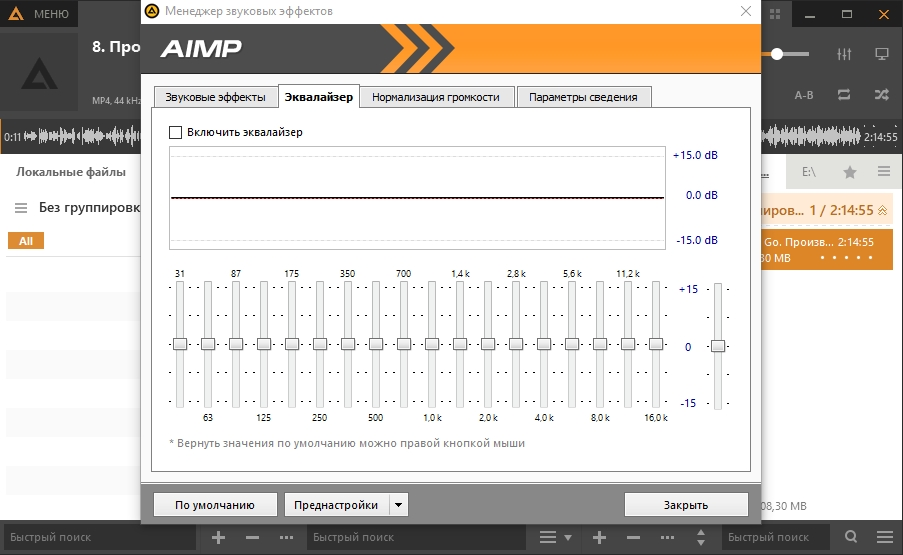Click the 1,4k band slider handle
The image size is (903, 555).
click(x=460, y=344)
